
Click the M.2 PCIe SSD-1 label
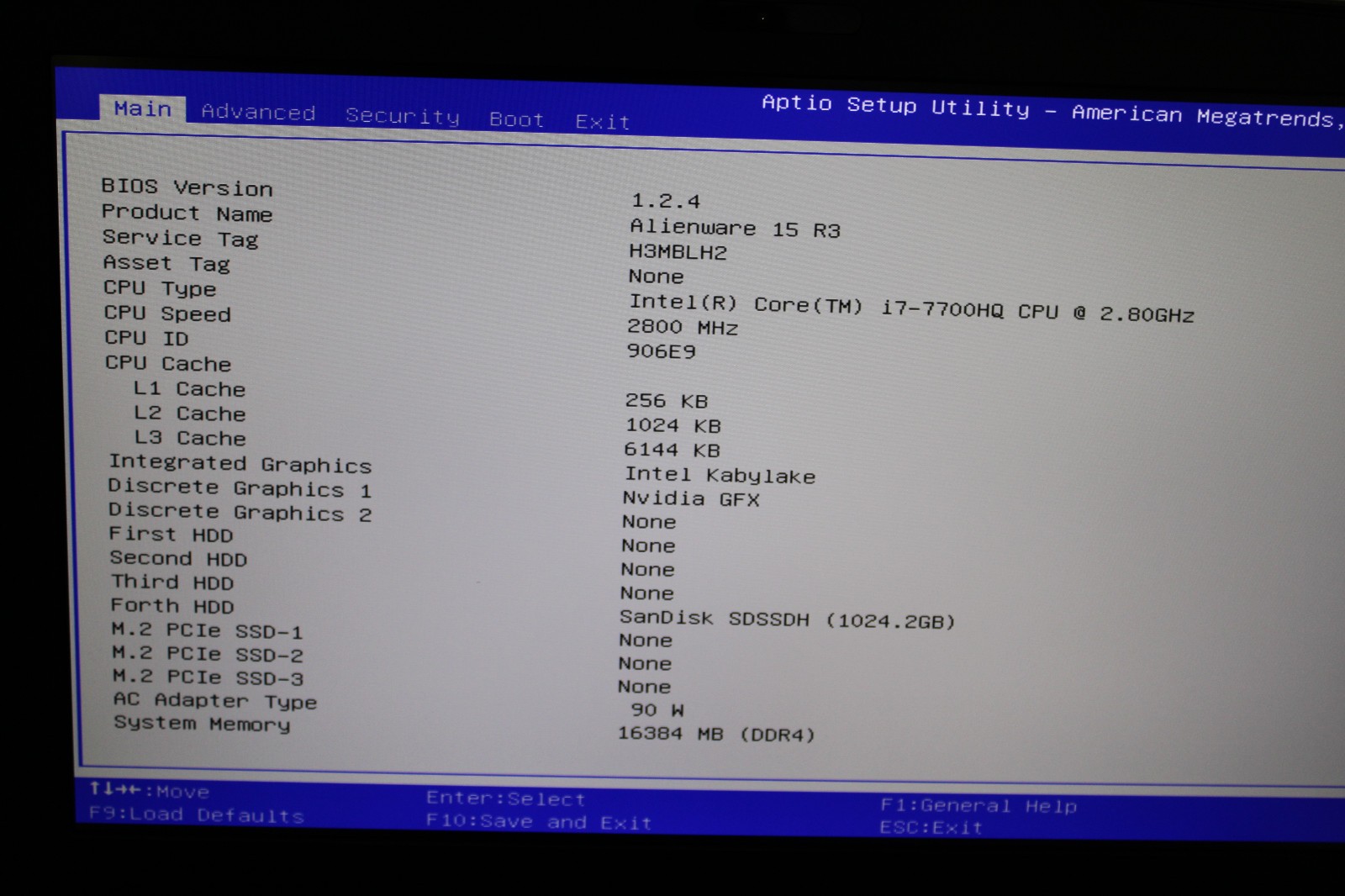207,630
